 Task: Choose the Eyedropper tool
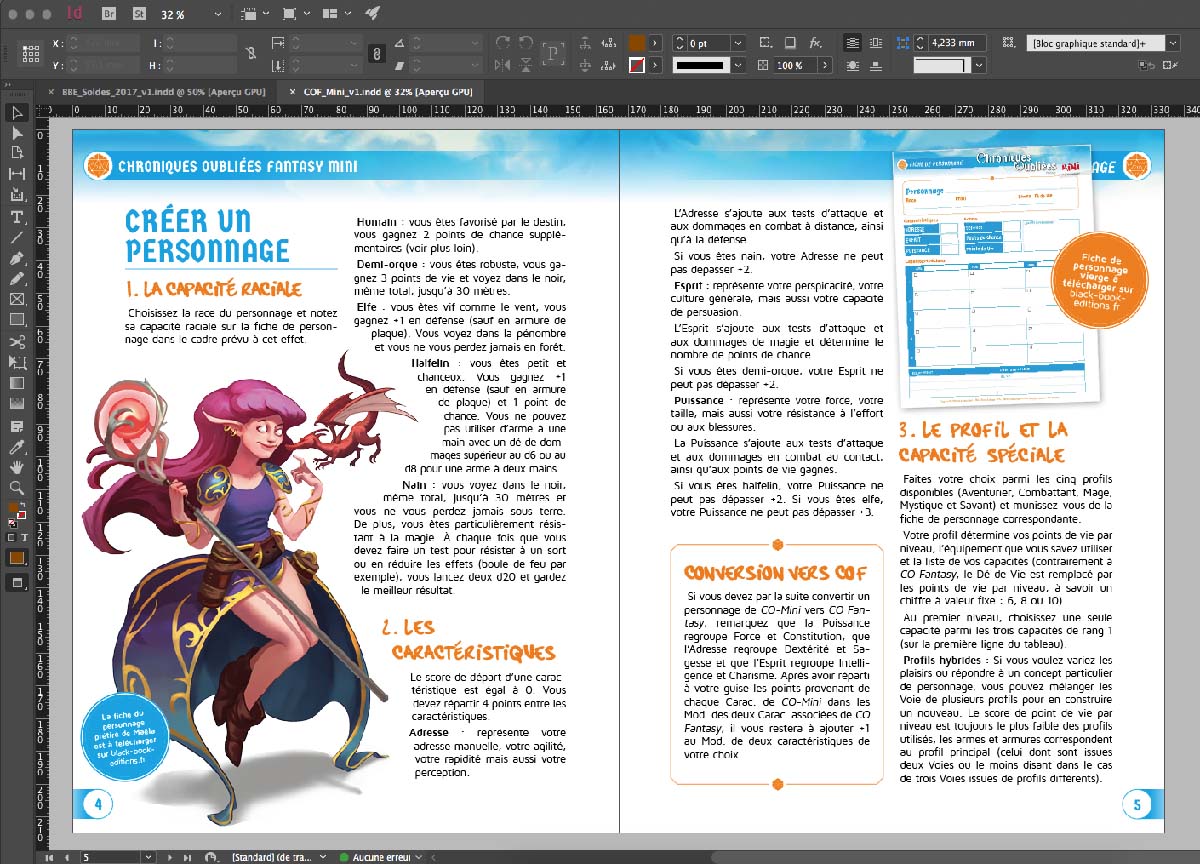[17, 446]
